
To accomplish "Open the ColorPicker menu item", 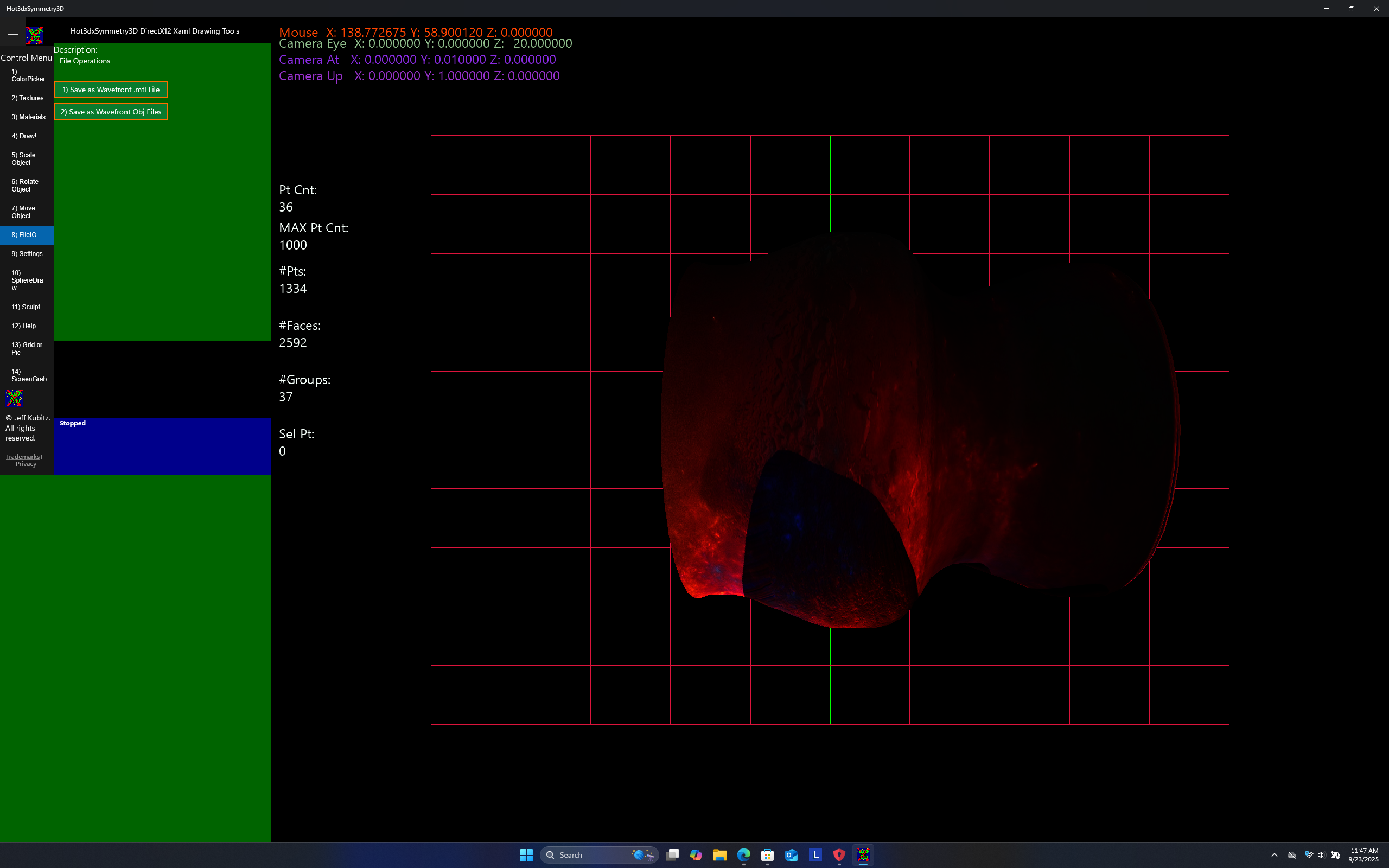I will pos(28,75).
